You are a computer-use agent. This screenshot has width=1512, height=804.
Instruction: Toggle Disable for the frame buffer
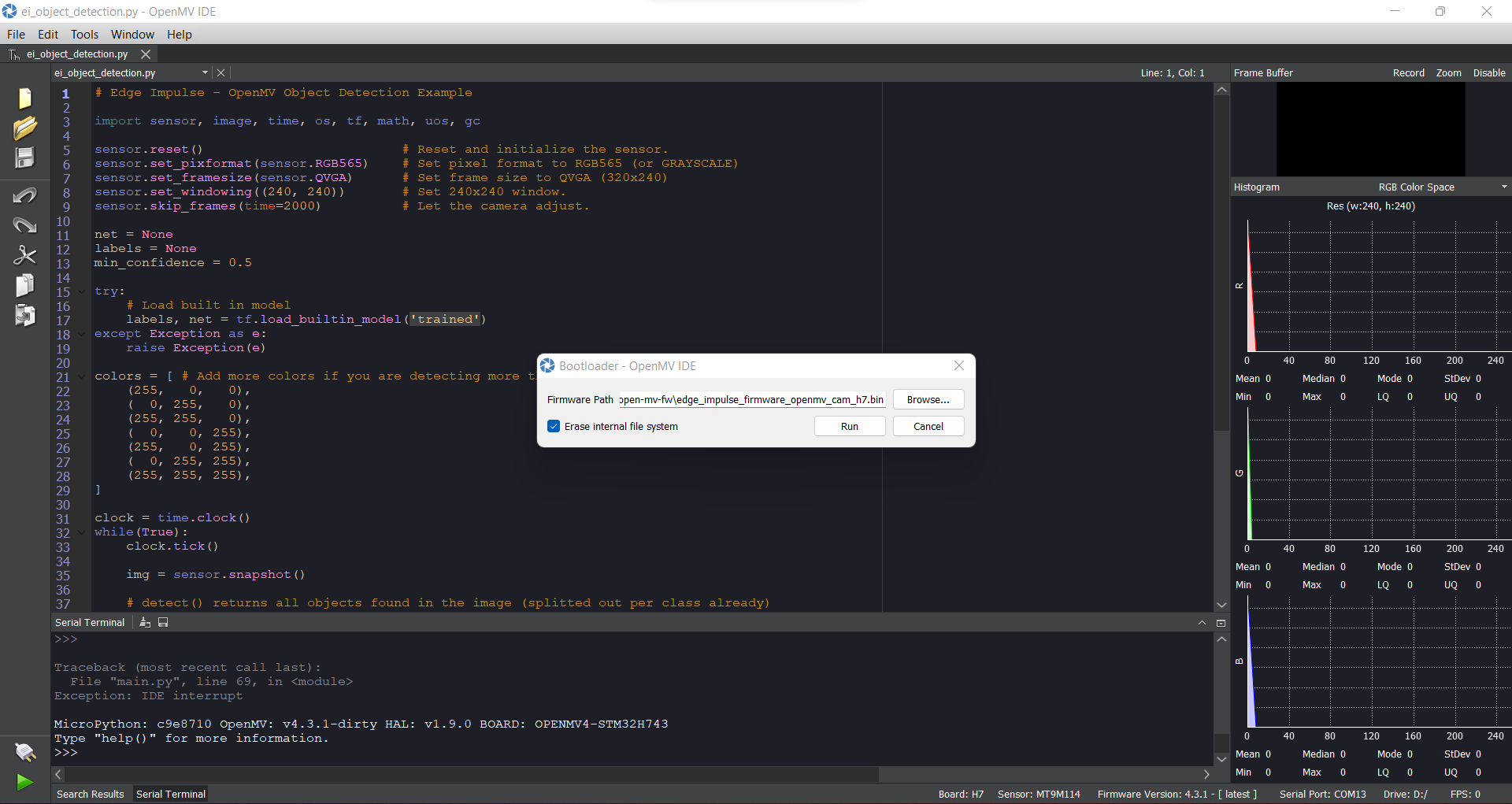(x=1488, y=72)
